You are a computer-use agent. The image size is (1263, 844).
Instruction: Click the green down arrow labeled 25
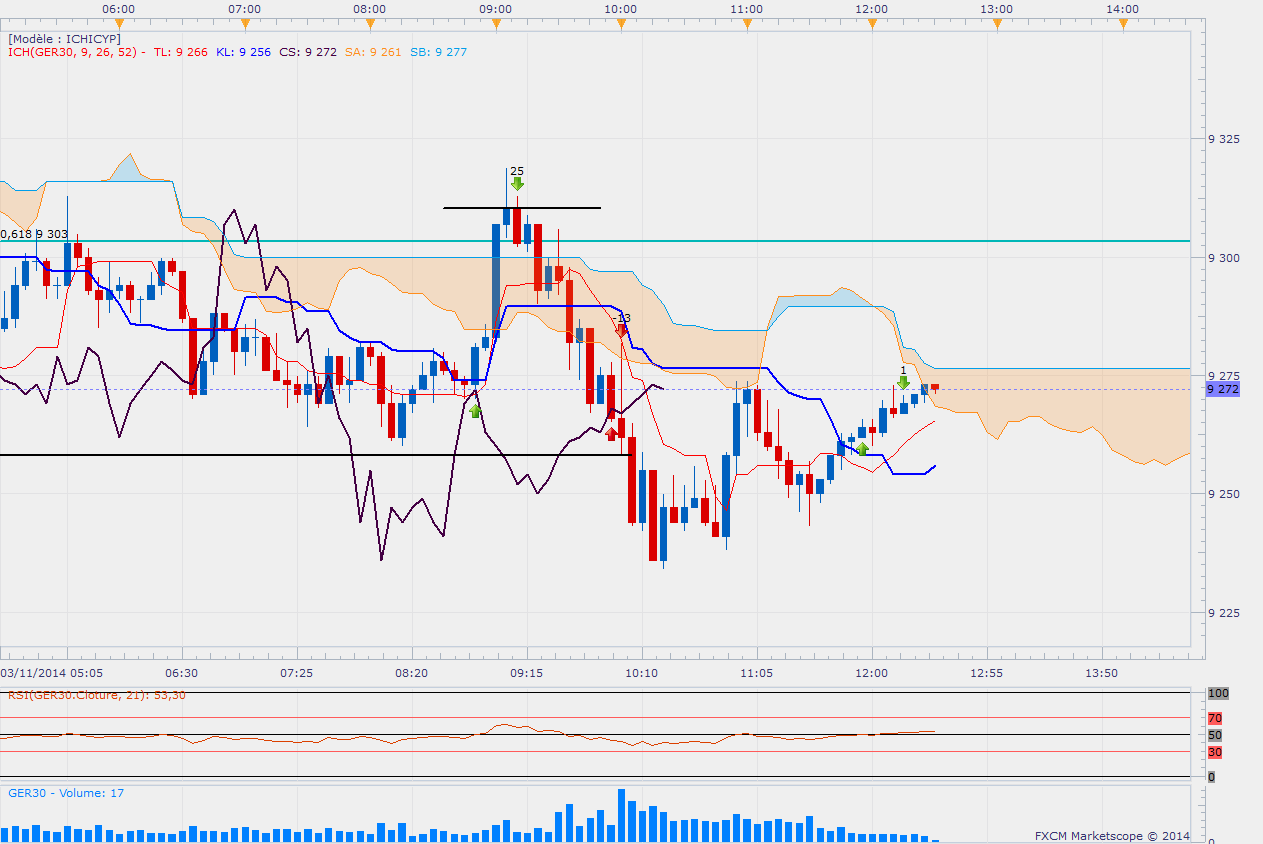click(517, 184)
